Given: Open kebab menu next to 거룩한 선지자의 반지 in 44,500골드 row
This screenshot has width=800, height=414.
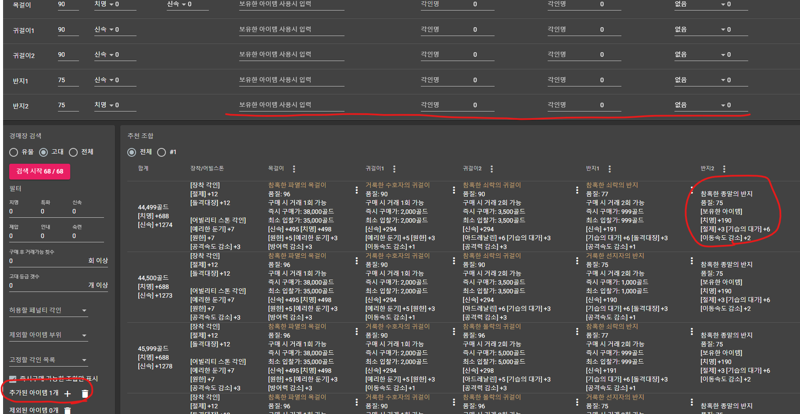Looking at the screenshot, I should [x=692, y=260].
